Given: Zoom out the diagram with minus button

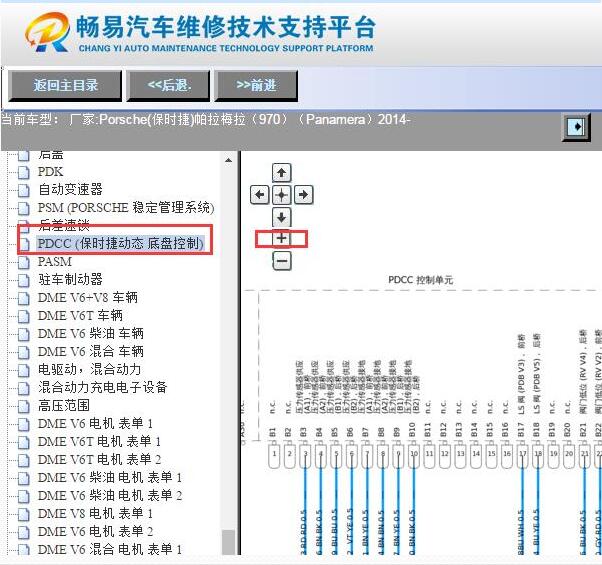Looking at the screenshot, I should [x=281, y=261].
